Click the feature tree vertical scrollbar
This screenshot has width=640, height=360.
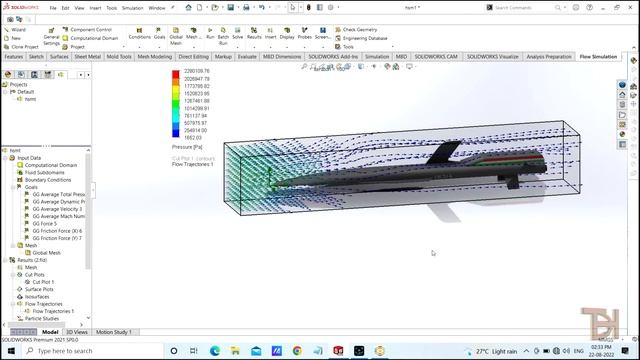pos(88,211)
